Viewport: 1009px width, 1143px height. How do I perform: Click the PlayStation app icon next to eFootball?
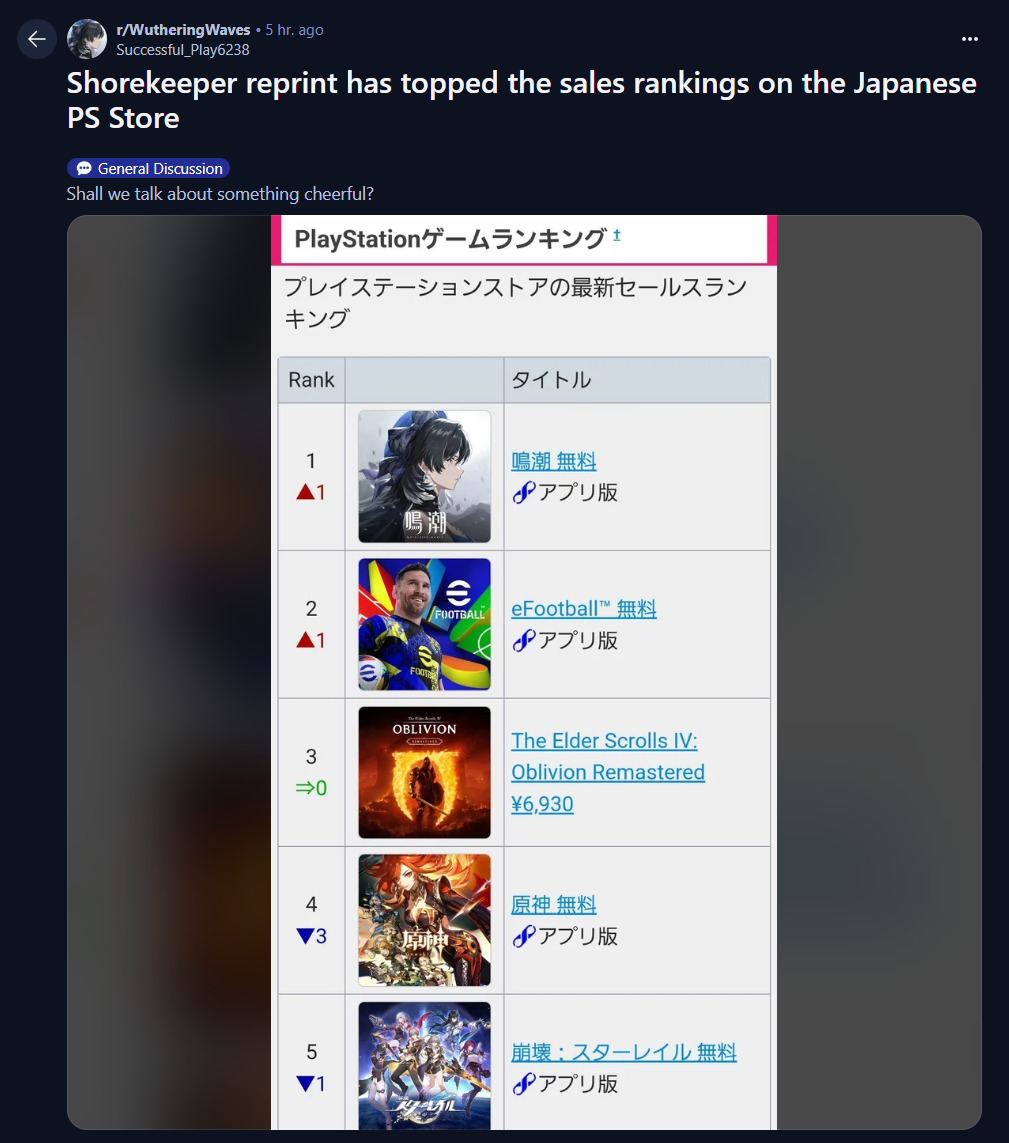523,640
